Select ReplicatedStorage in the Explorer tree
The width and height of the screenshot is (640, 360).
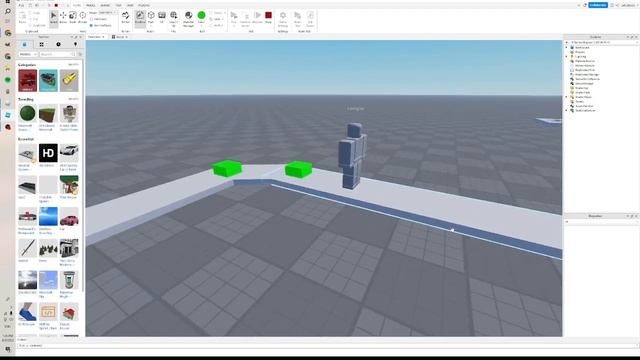587,74
